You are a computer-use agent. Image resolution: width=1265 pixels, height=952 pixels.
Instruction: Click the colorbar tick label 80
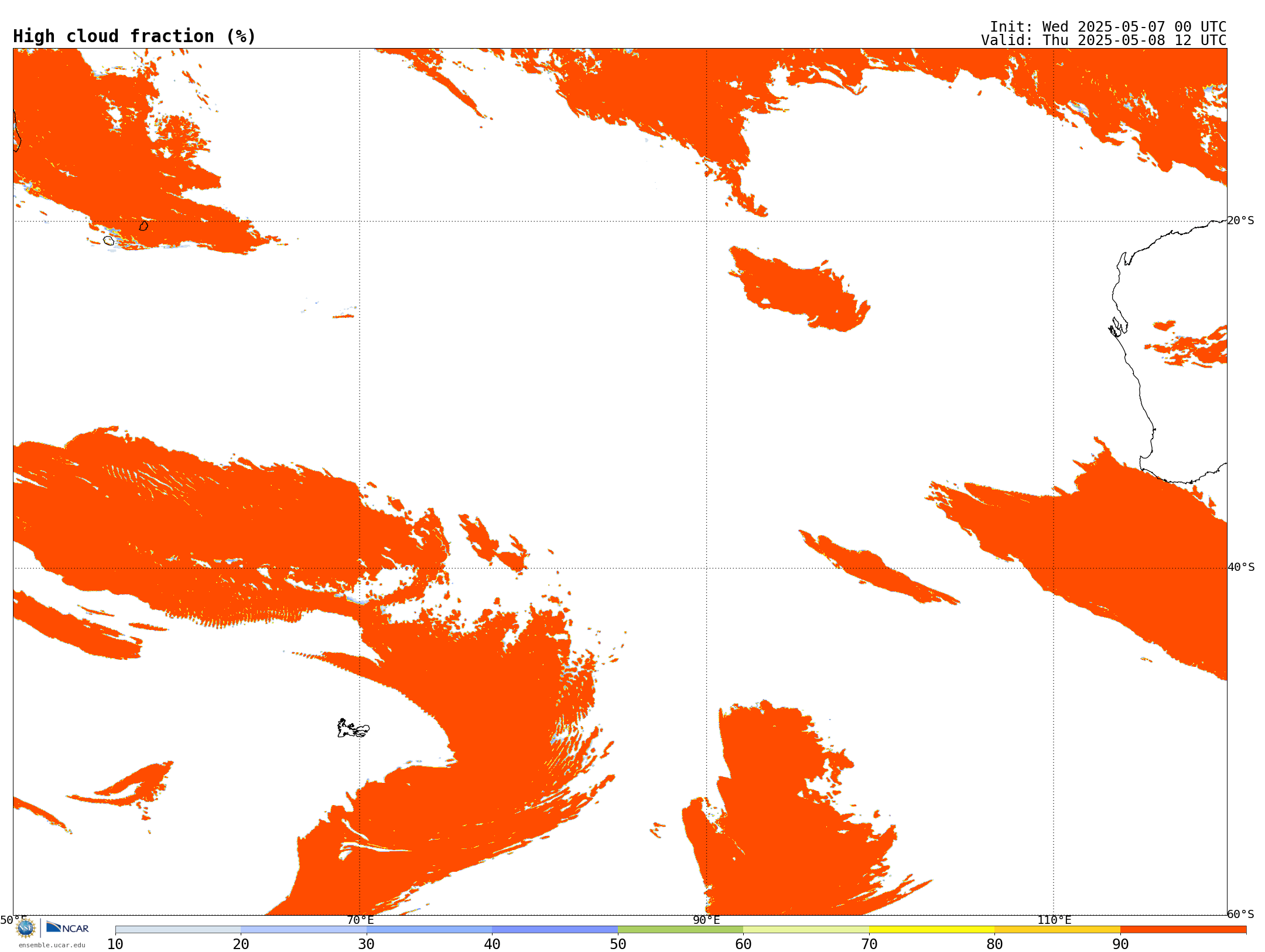click(994, 944)
